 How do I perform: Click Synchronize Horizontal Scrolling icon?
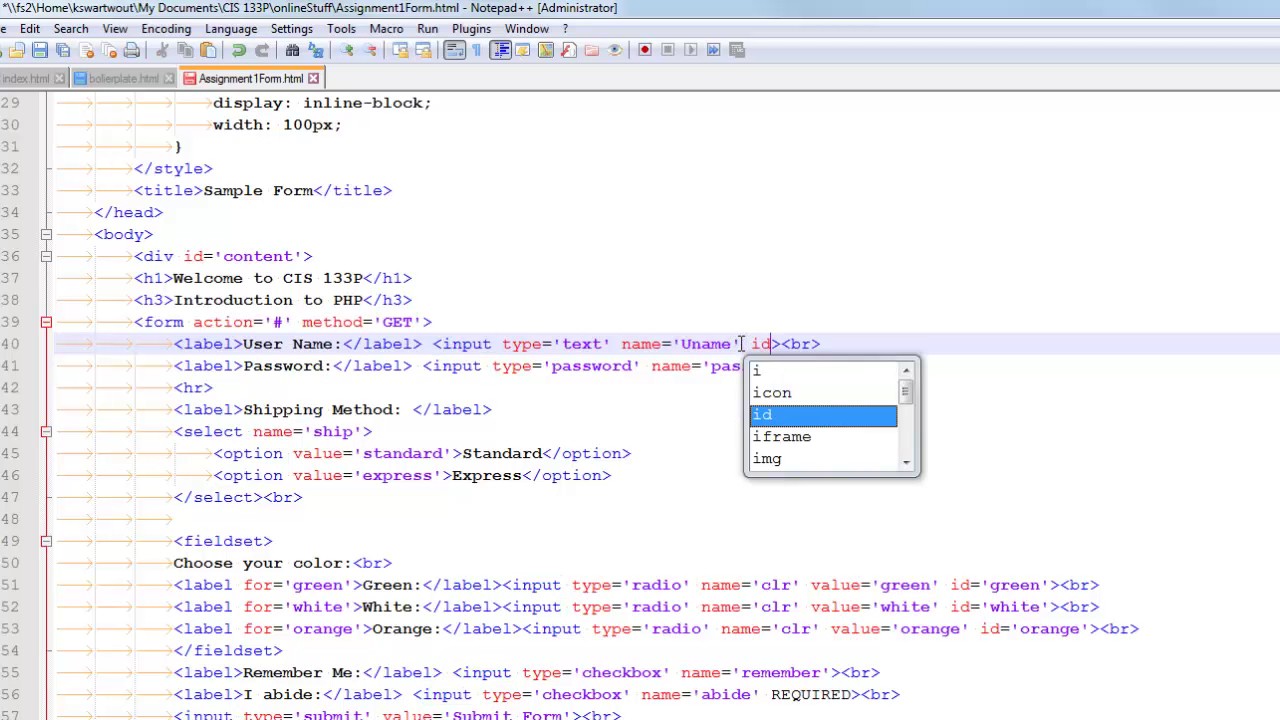pos(423,50)
